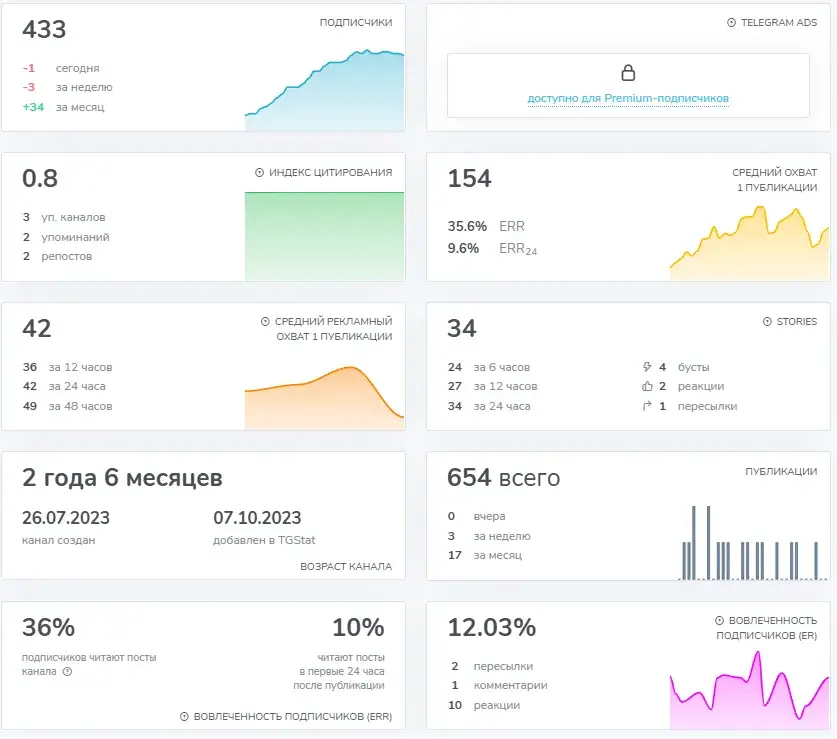The height and width of the screenshot is (739, 837).
Task: Click the '9.6% ERR24' row
Action: pyautogui.click(x=492, y=249)
